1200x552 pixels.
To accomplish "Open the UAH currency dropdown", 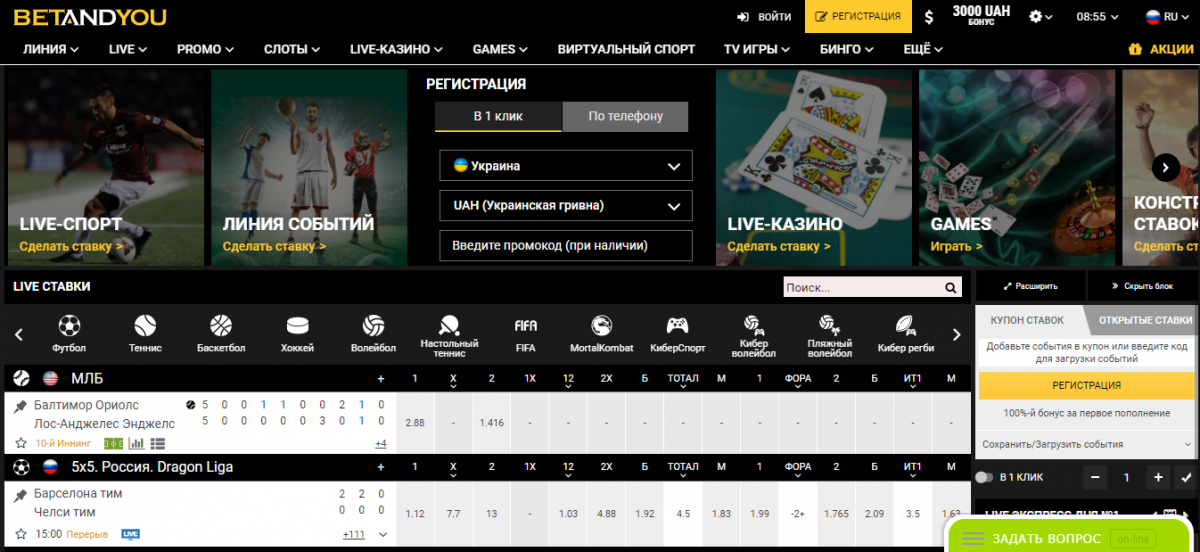I will 566,206.
